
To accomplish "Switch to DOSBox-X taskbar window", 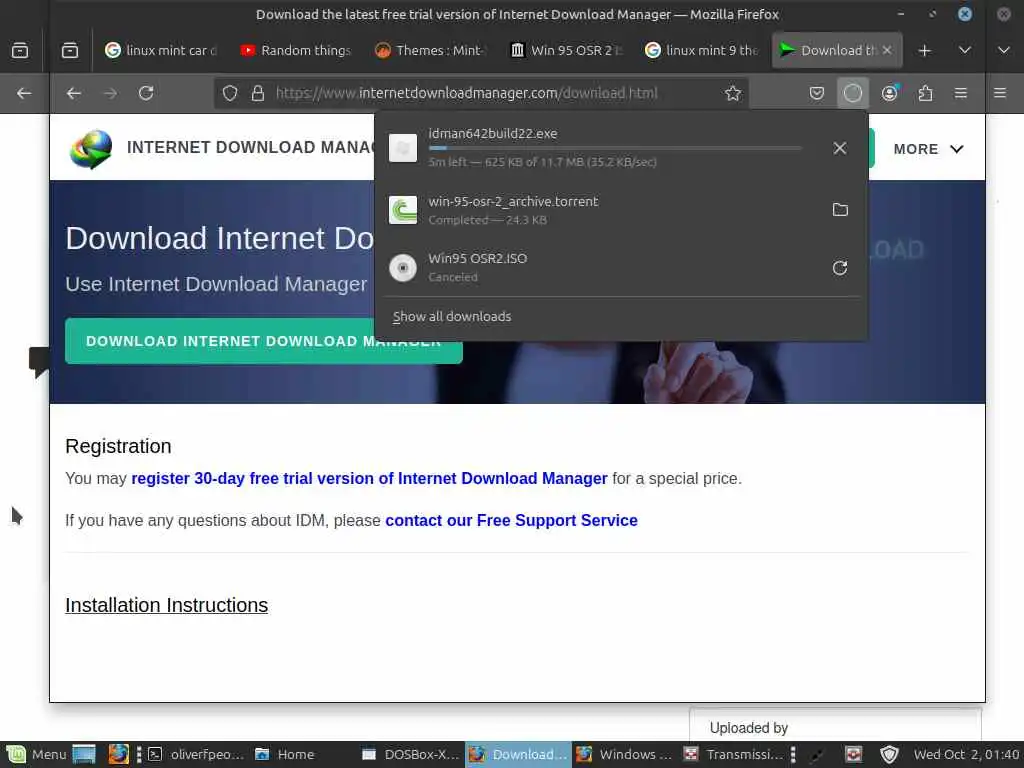I will 411,754.
